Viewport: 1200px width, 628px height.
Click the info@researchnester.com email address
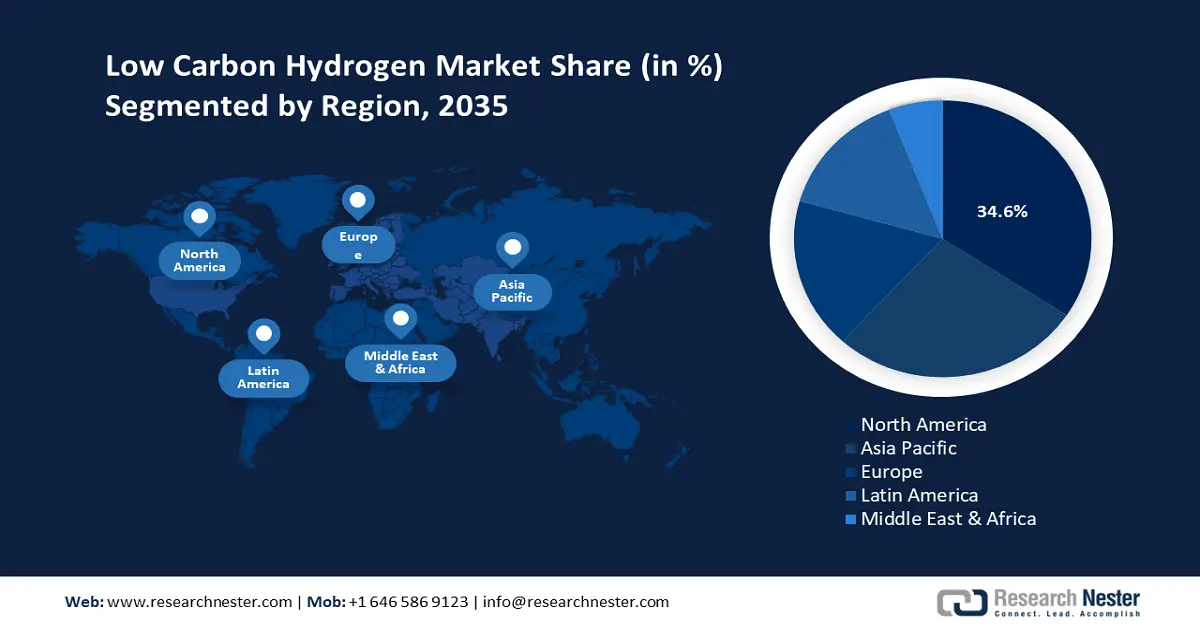(576, 602)
